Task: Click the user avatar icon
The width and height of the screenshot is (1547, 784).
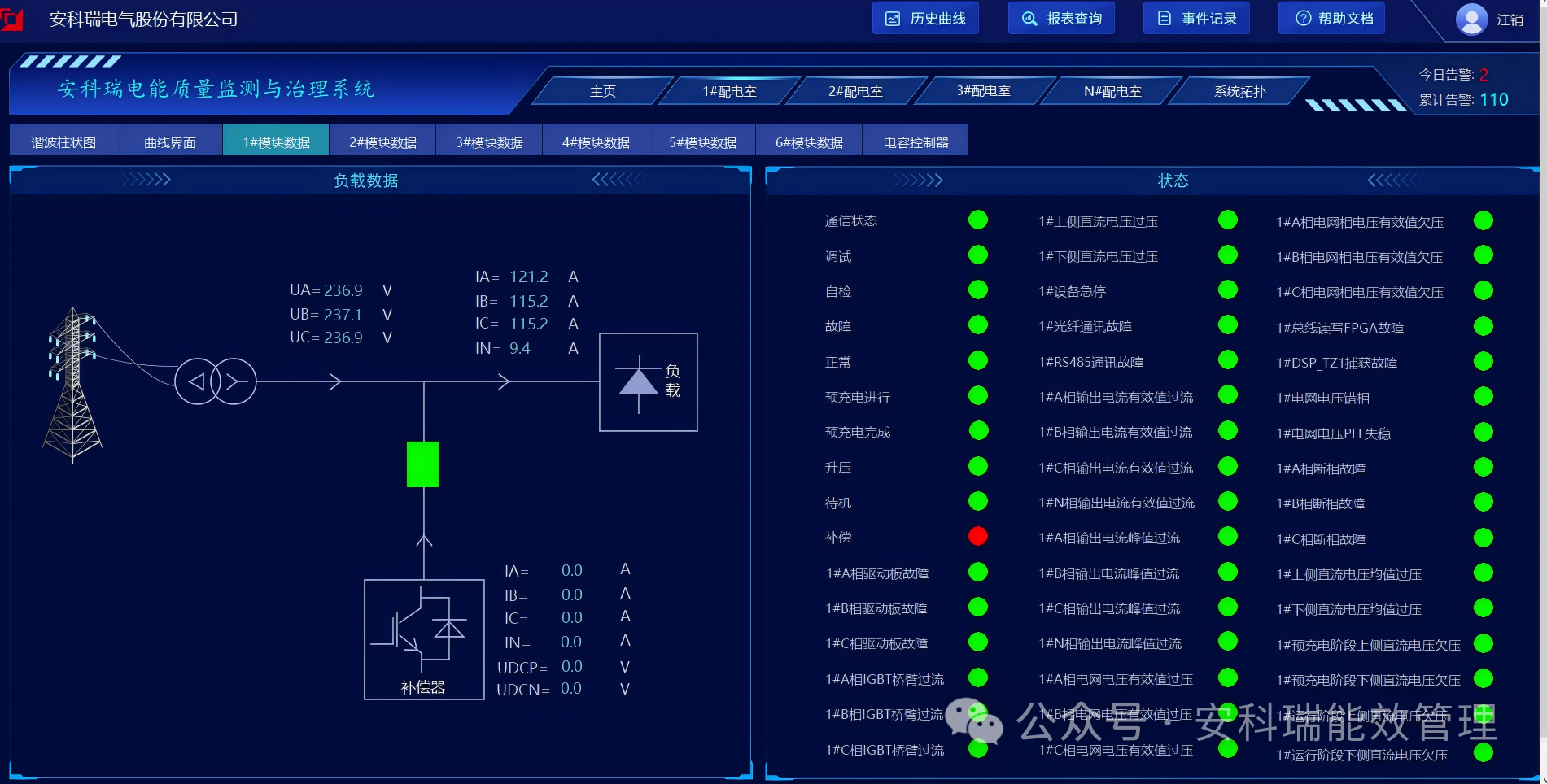Action: click(1471, 20)
